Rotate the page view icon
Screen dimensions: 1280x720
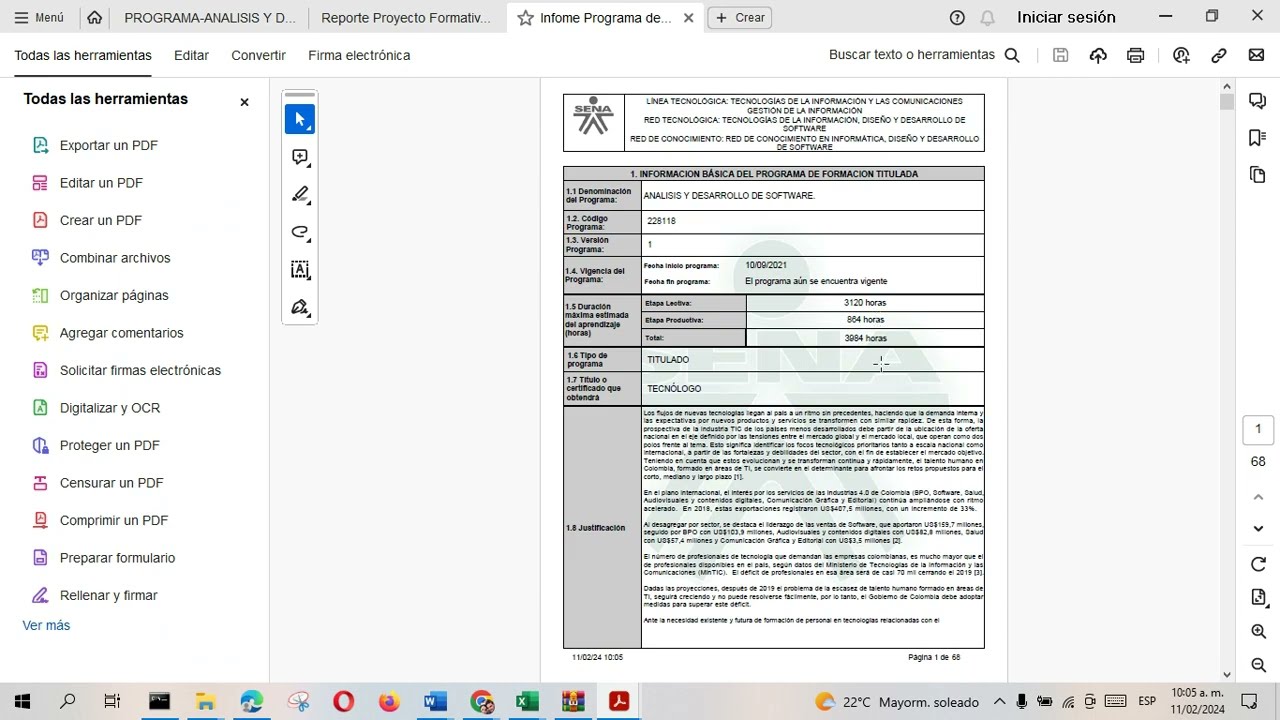pyautogui.click(x=1258, y=565)
